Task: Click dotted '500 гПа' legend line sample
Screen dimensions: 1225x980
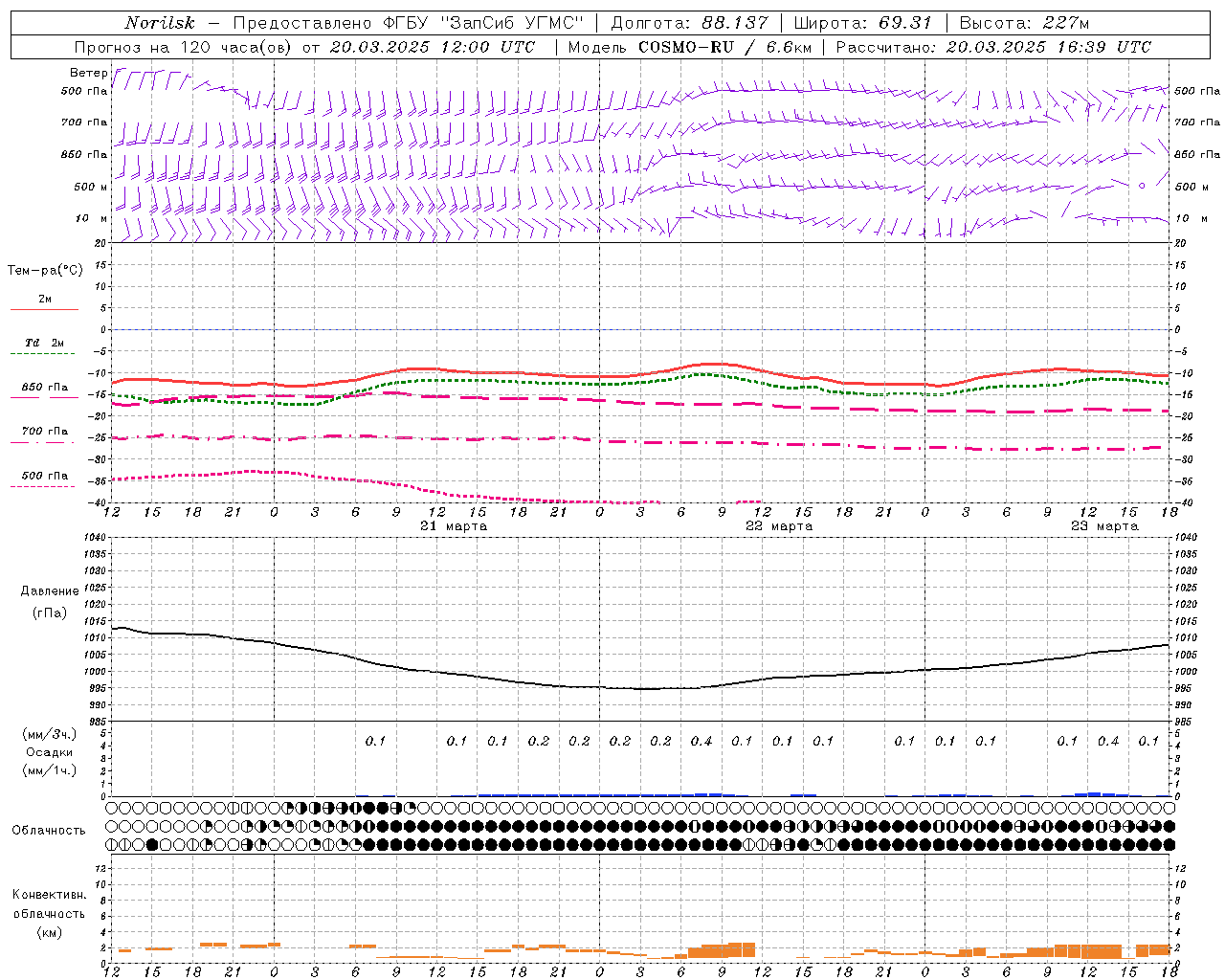Action: (43, 486)
